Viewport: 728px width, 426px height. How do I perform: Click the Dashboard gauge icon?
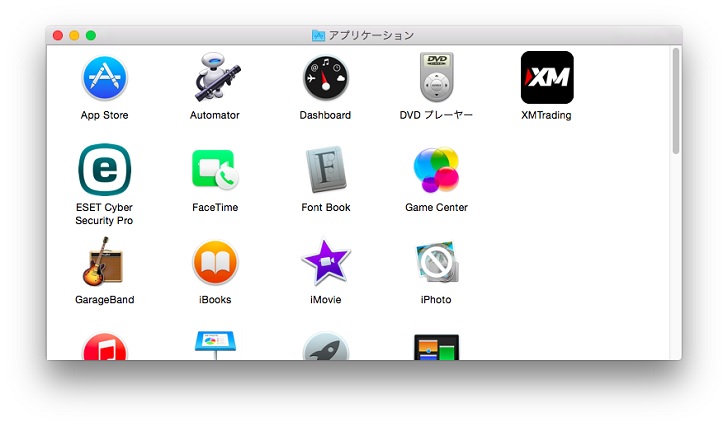tap(325, 77)
